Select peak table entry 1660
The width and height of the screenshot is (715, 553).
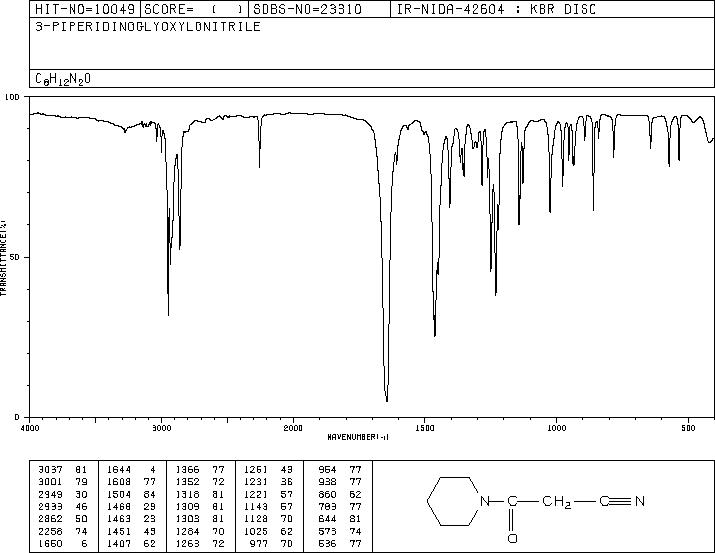pyautogui.click(x=63, y=544)
